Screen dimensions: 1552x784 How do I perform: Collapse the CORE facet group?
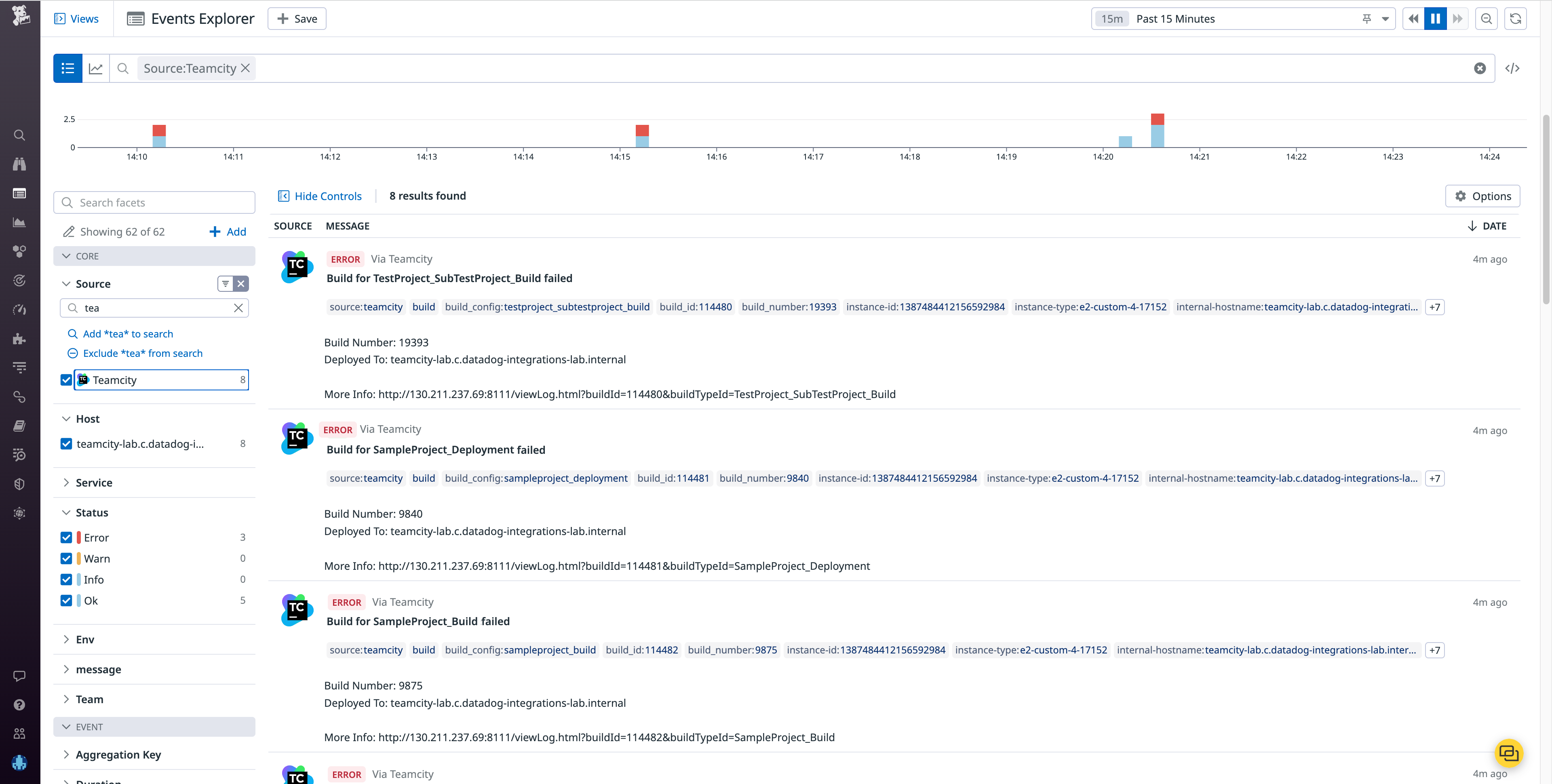click(66, 256)
